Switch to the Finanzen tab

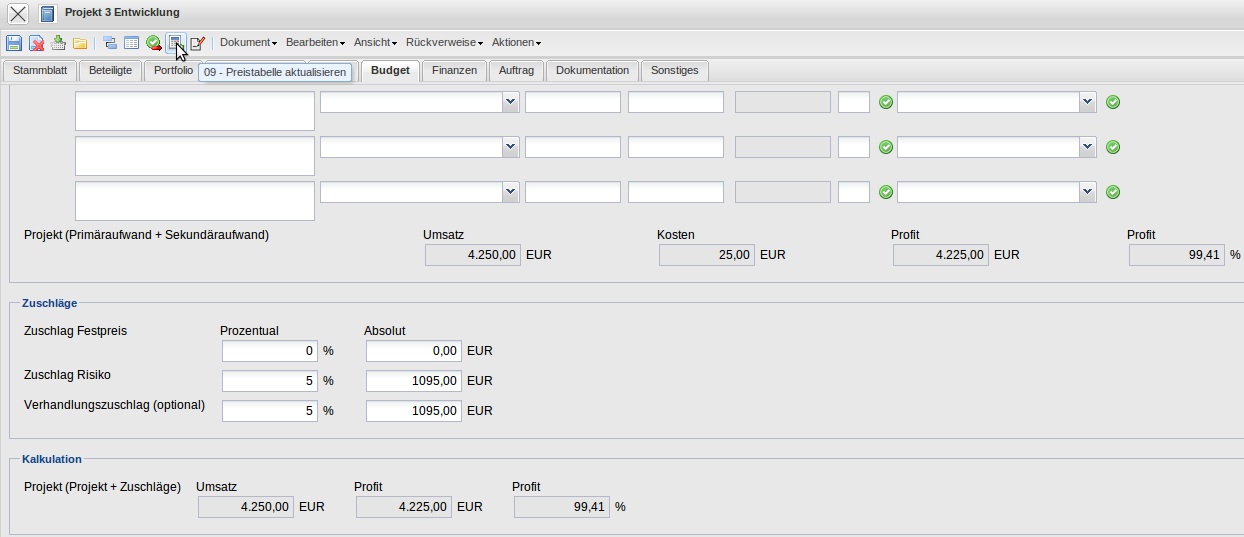coord(455,71)
